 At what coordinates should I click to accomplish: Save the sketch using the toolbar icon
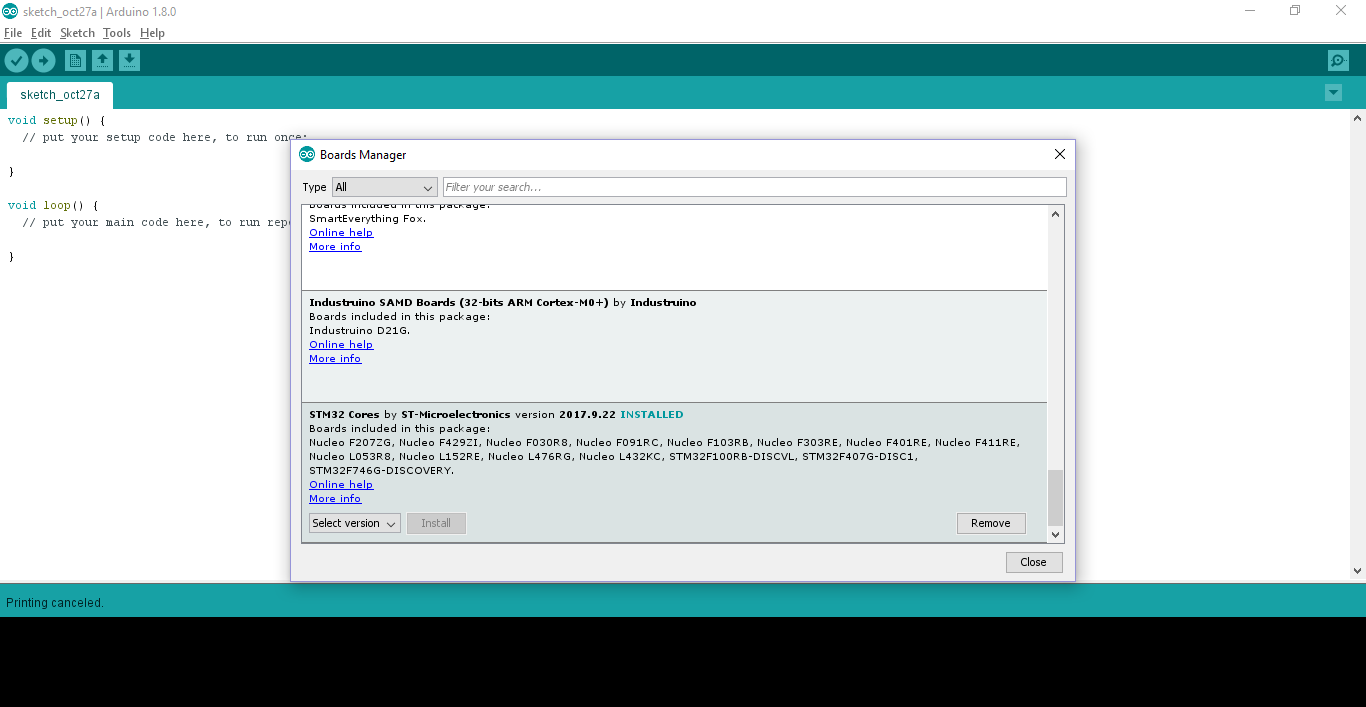coord(129,60)
